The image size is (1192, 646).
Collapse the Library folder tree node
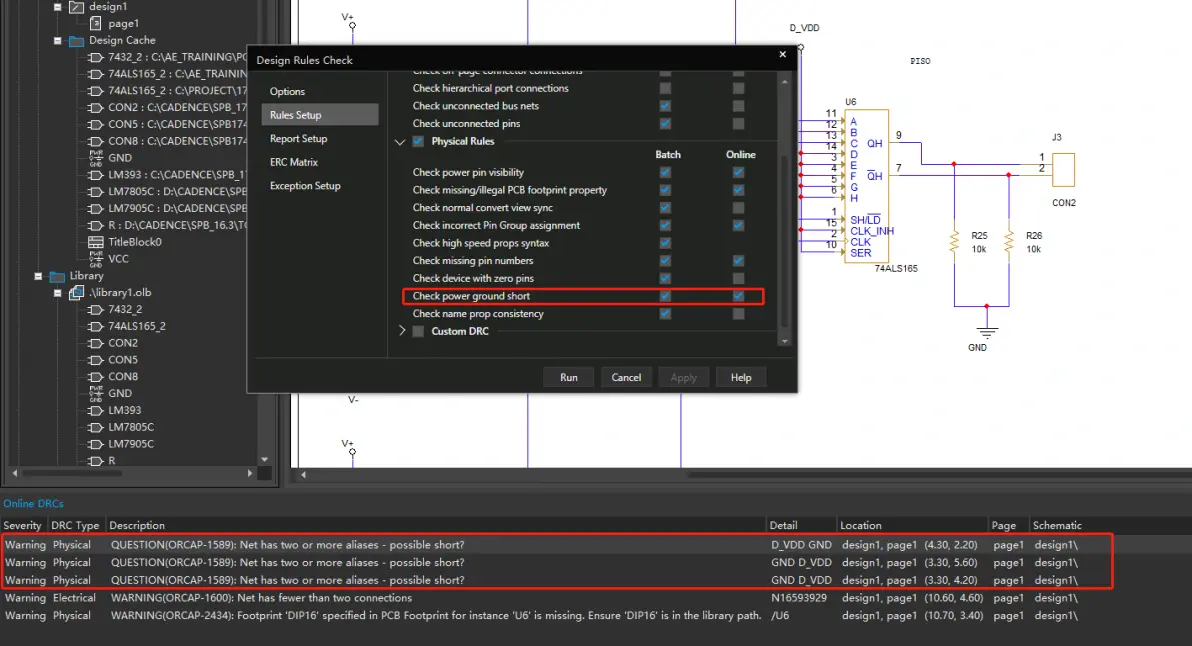pyautogui.click(x=38, y=276)
